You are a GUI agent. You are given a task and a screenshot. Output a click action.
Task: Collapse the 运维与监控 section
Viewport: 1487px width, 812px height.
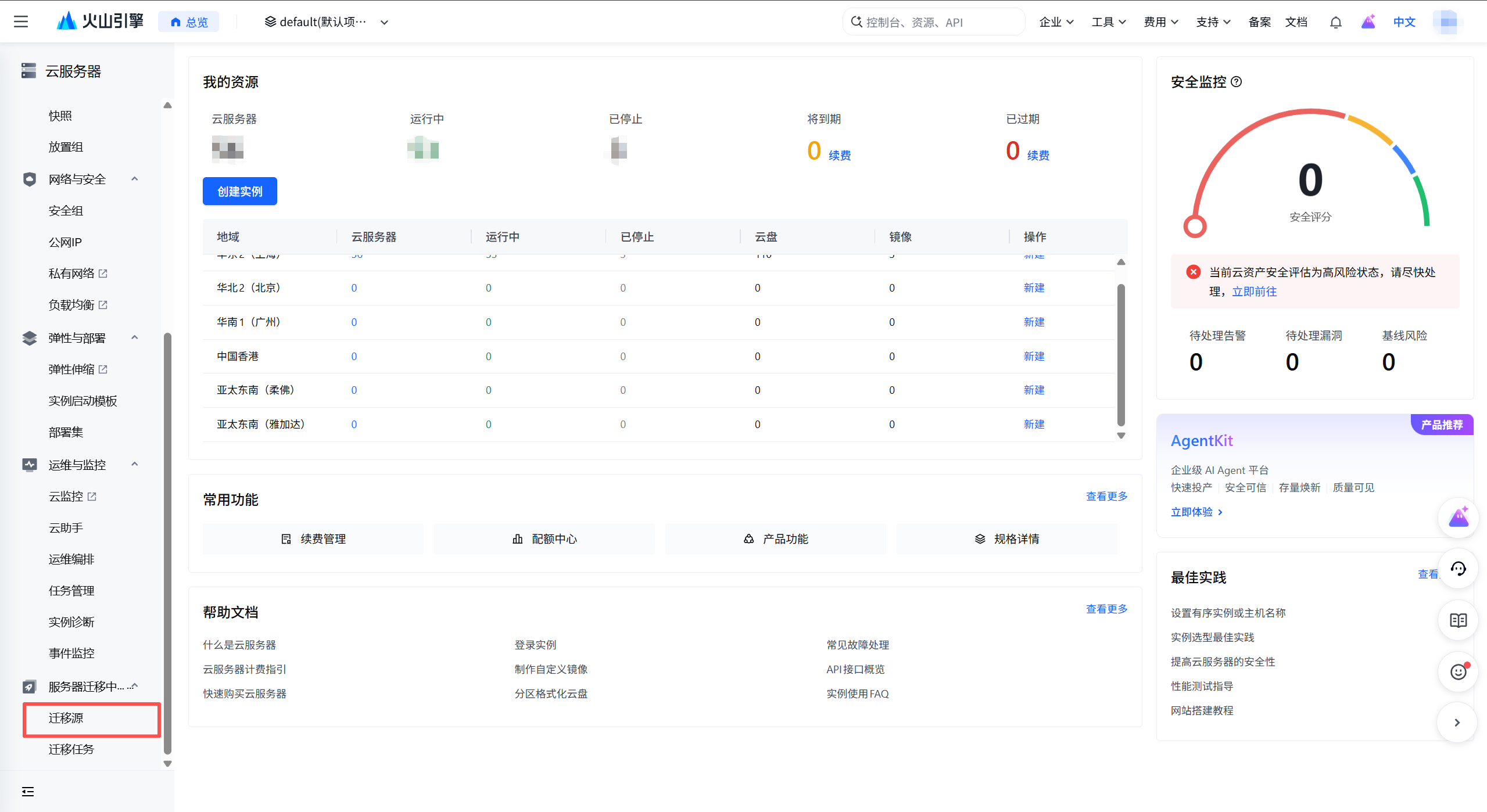135,464
